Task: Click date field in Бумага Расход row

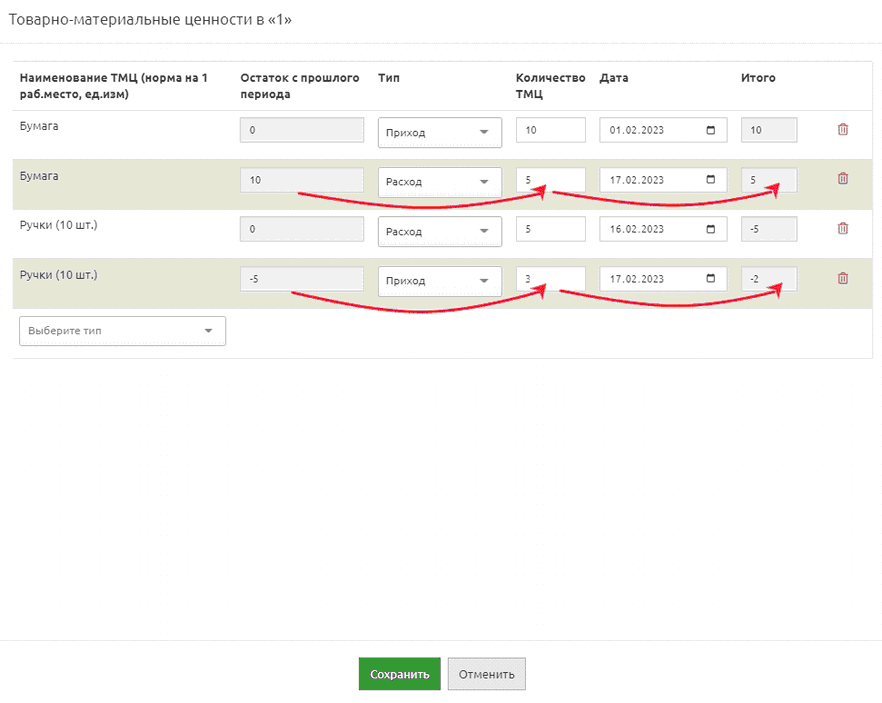Action: (x=663, y=180)
